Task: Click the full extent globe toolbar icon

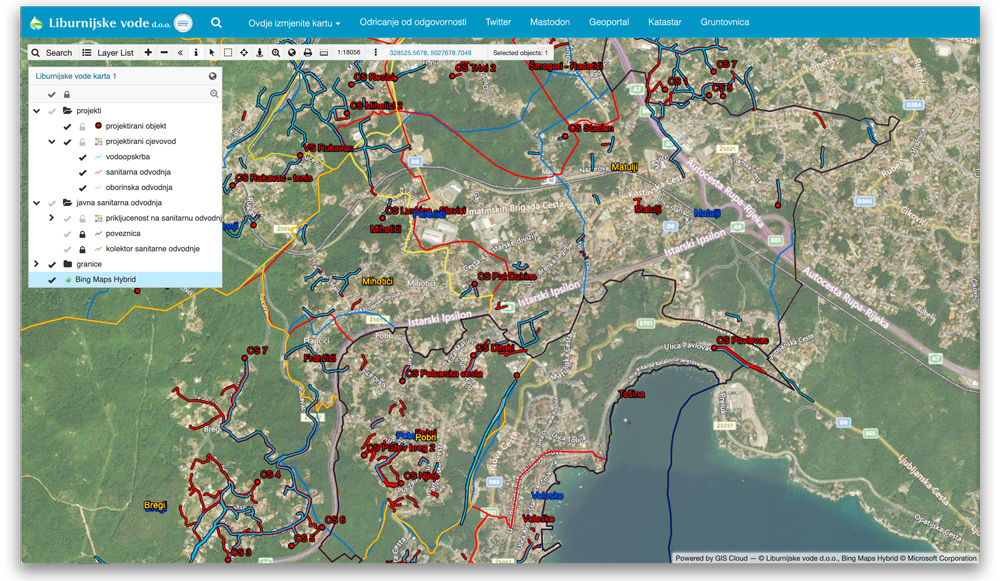Action: click(x=292, y=52)
